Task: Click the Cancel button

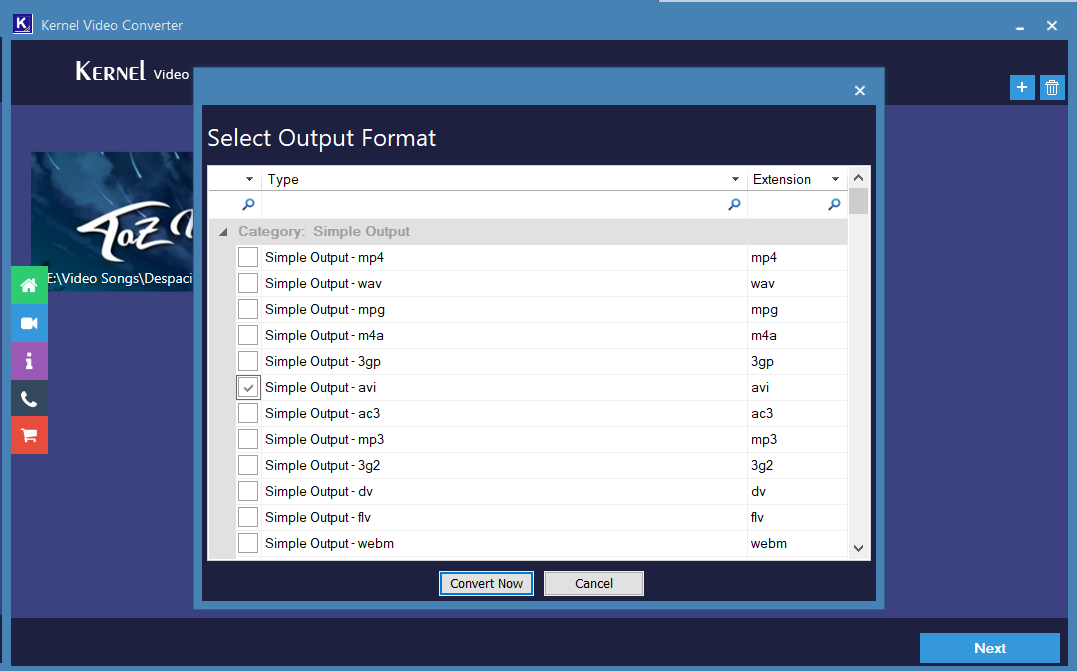Action: [593, 584]
